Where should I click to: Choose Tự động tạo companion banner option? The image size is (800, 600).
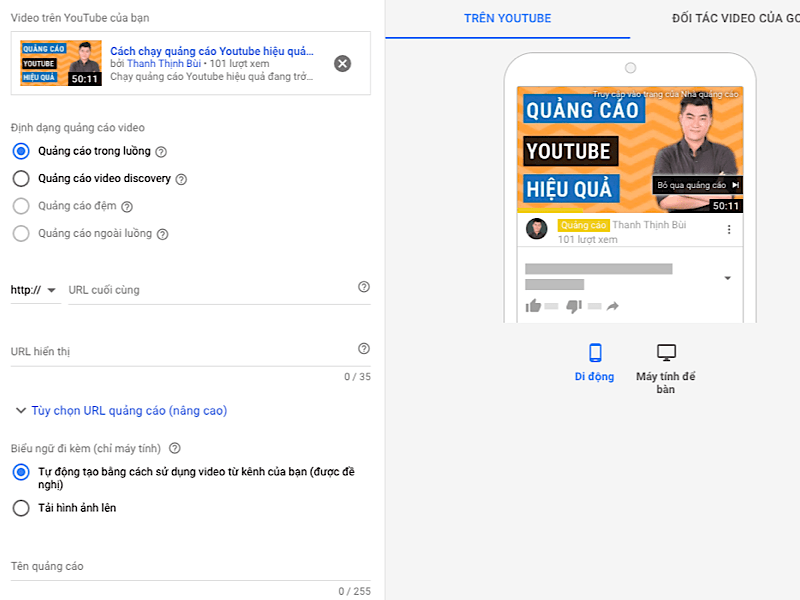tap(21, 472)
